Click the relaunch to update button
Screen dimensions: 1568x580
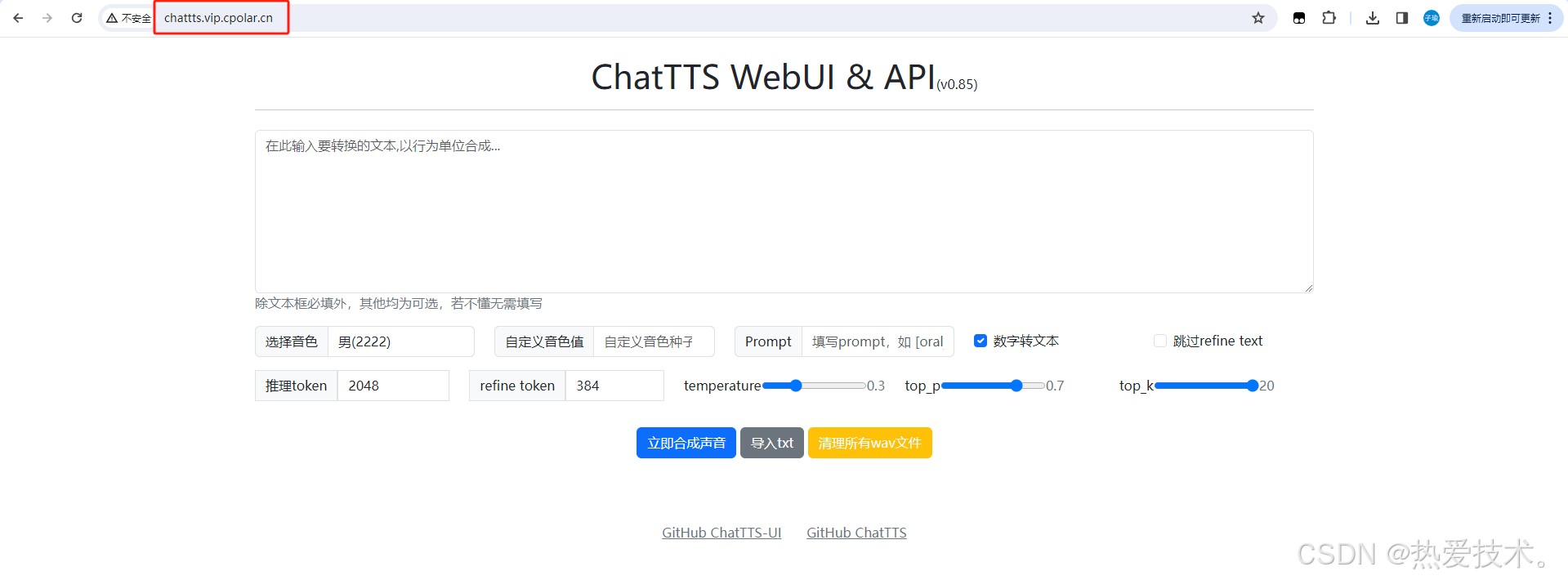pos(1506,18)
